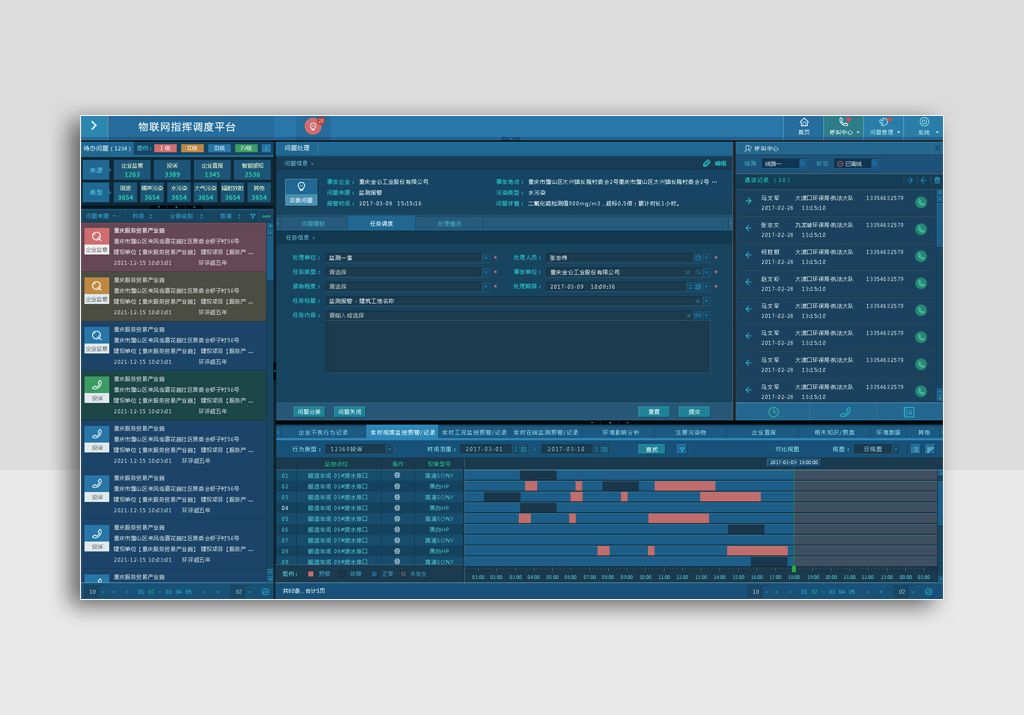Image resolution: width=1024 pixels, height=715 pixels.
Task: Click the 提交 submit button
Action: point(693,411)
